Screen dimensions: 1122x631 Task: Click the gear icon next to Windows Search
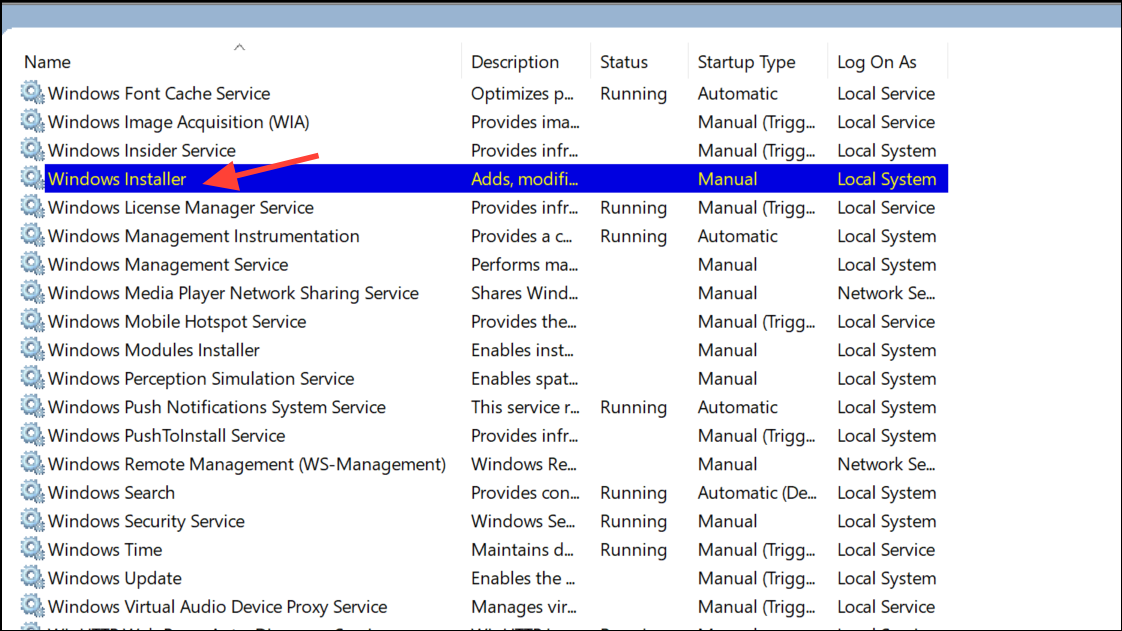(x=32, y=492)
